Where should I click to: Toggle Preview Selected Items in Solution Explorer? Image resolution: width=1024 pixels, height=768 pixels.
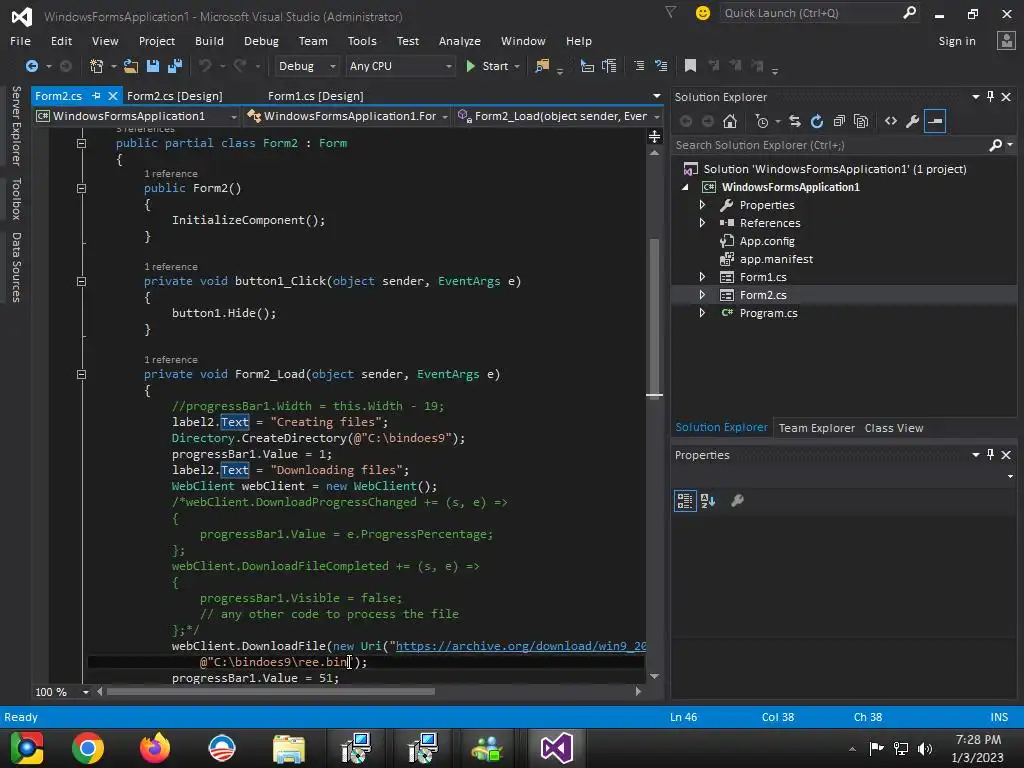[935, 121]
